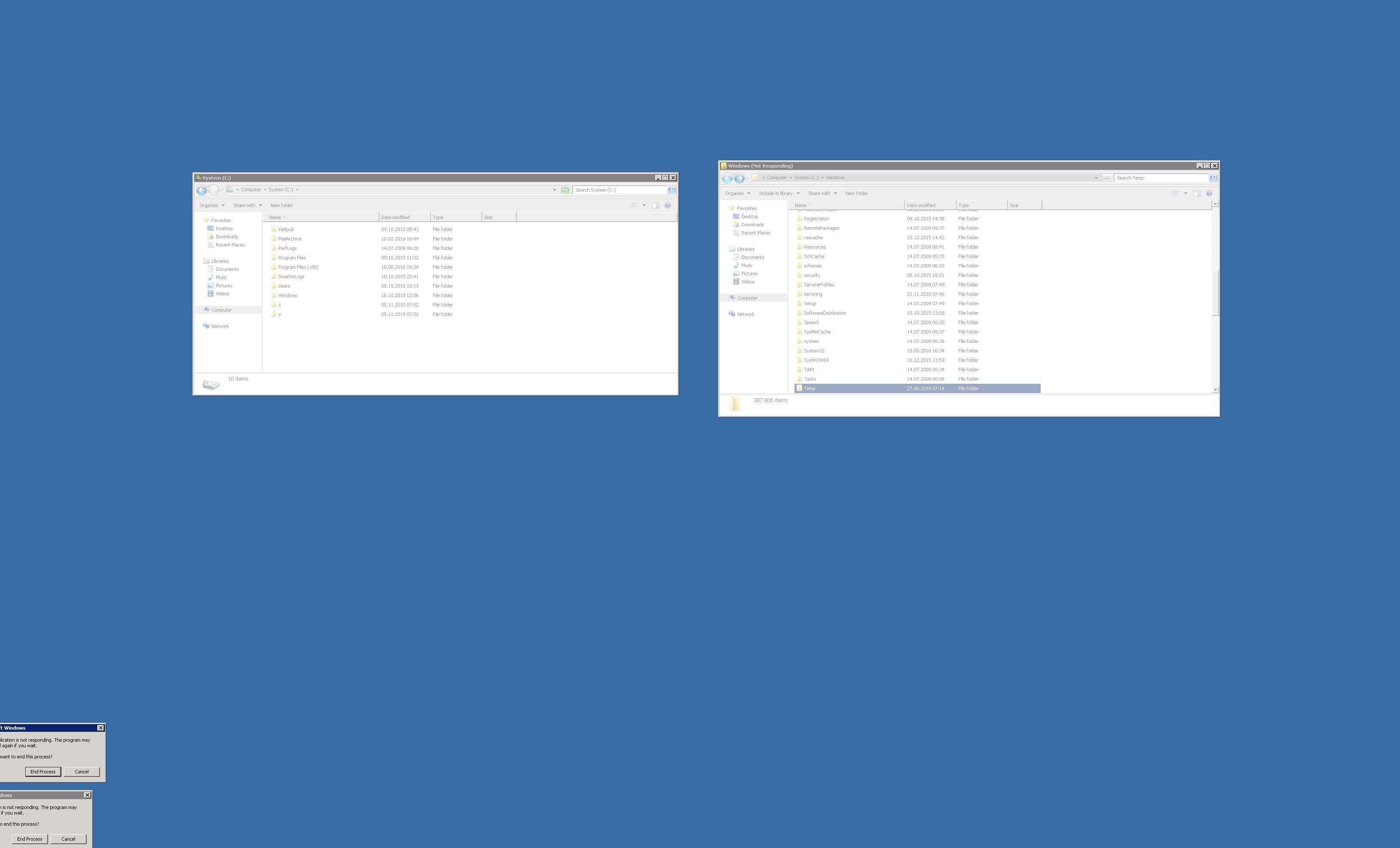The width and height of the screenshot is (1400, 848).
Task: Click scroll down arrow in the Windows window
Action: (1215, 390)
